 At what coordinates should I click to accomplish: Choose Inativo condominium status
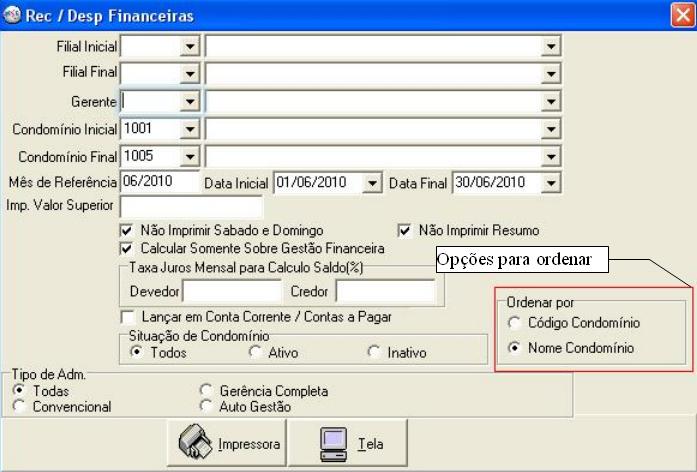pos(374,352)
